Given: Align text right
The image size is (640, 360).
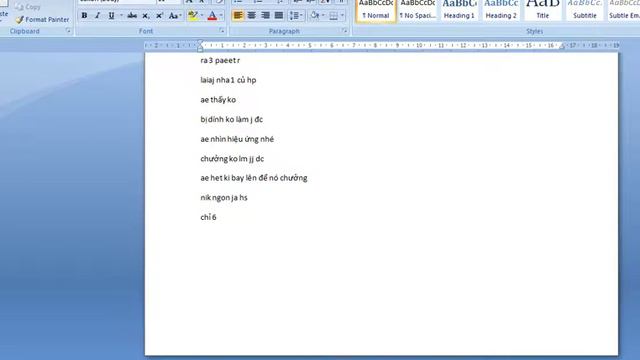Looking at the screenshot, I should click(265, 16).
